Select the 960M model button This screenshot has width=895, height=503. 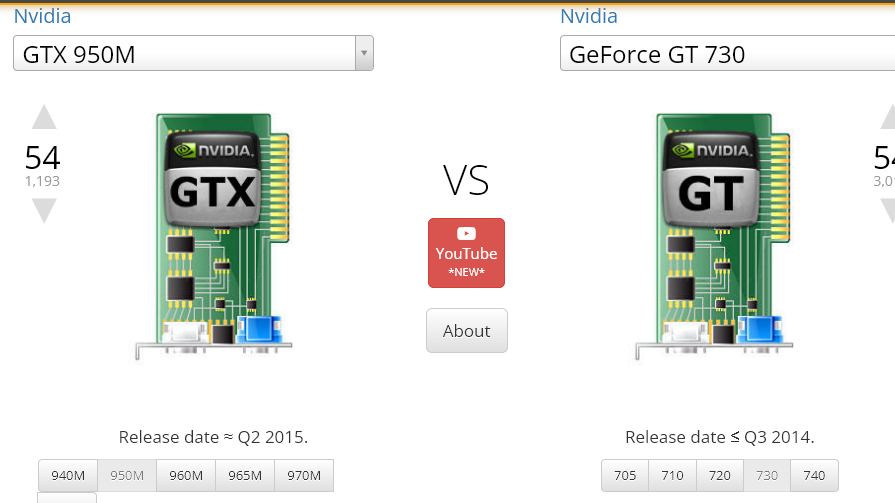[186, 476]
